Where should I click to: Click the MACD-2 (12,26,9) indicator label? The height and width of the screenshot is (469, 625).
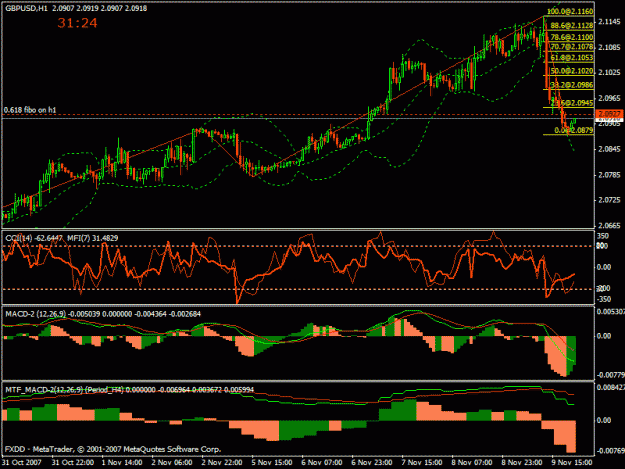[x=35, y=314]
